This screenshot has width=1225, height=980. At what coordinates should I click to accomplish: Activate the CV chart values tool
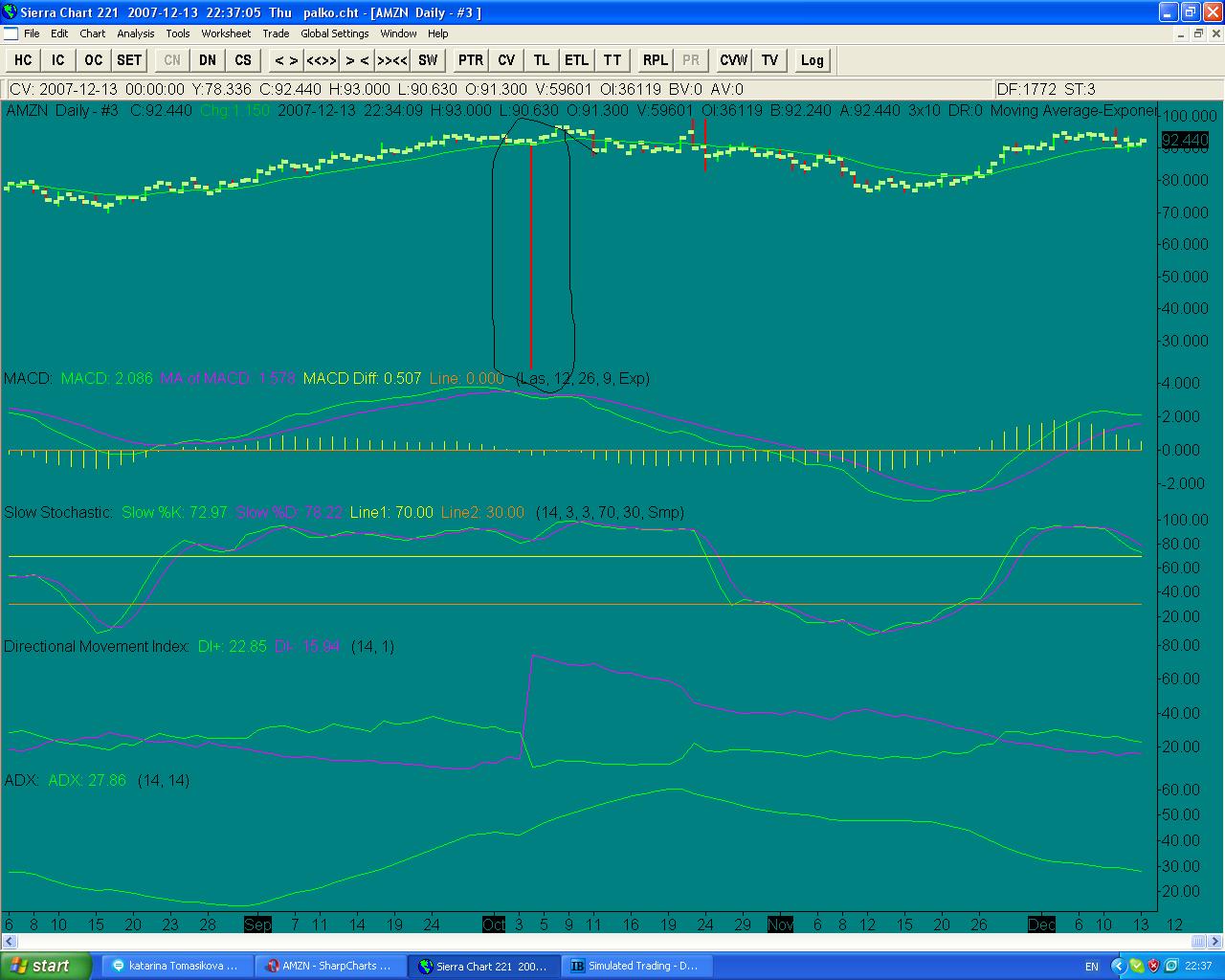(x=506, y=60)
